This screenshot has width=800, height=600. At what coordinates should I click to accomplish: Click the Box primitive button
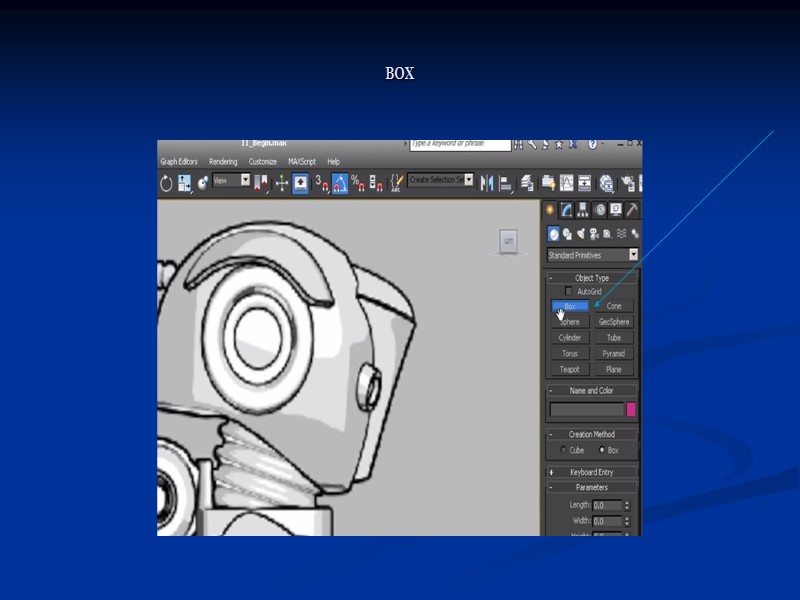point(570,306)
